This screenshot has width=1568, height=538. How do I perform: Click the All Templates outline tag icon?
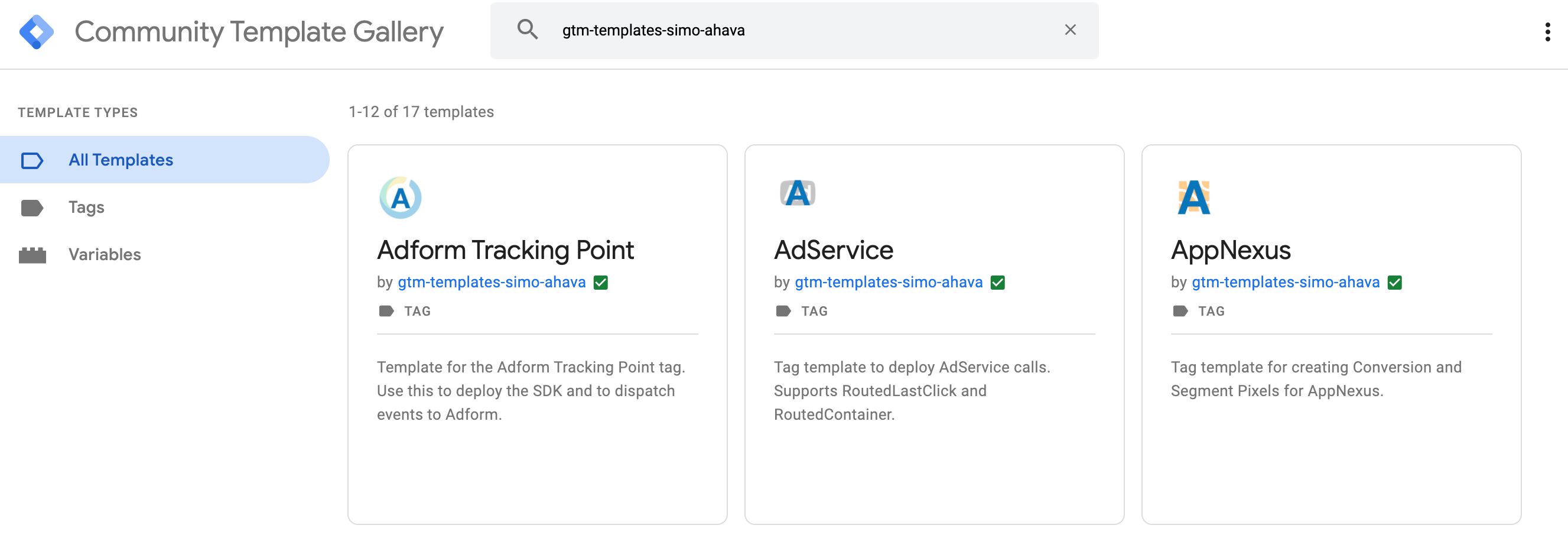(32, 160)
